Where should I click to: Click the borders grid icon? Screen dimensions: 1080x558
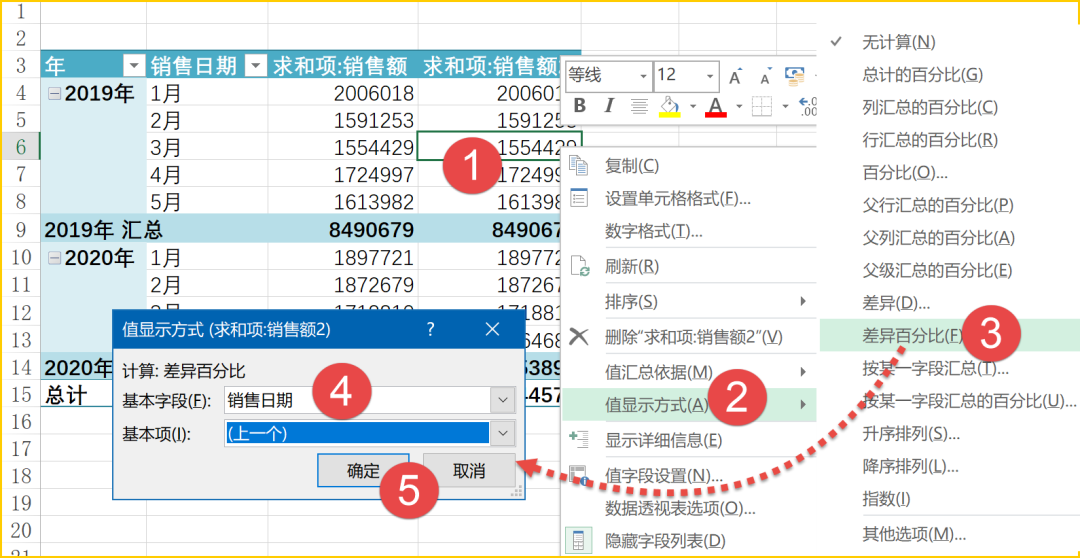coord(761,106)
